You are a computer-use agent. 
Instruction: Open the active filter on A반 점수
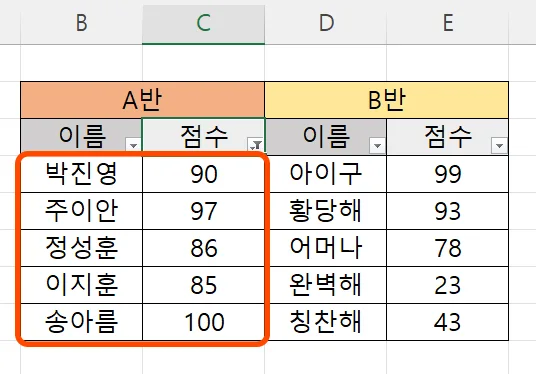click(x=255, y=145)
